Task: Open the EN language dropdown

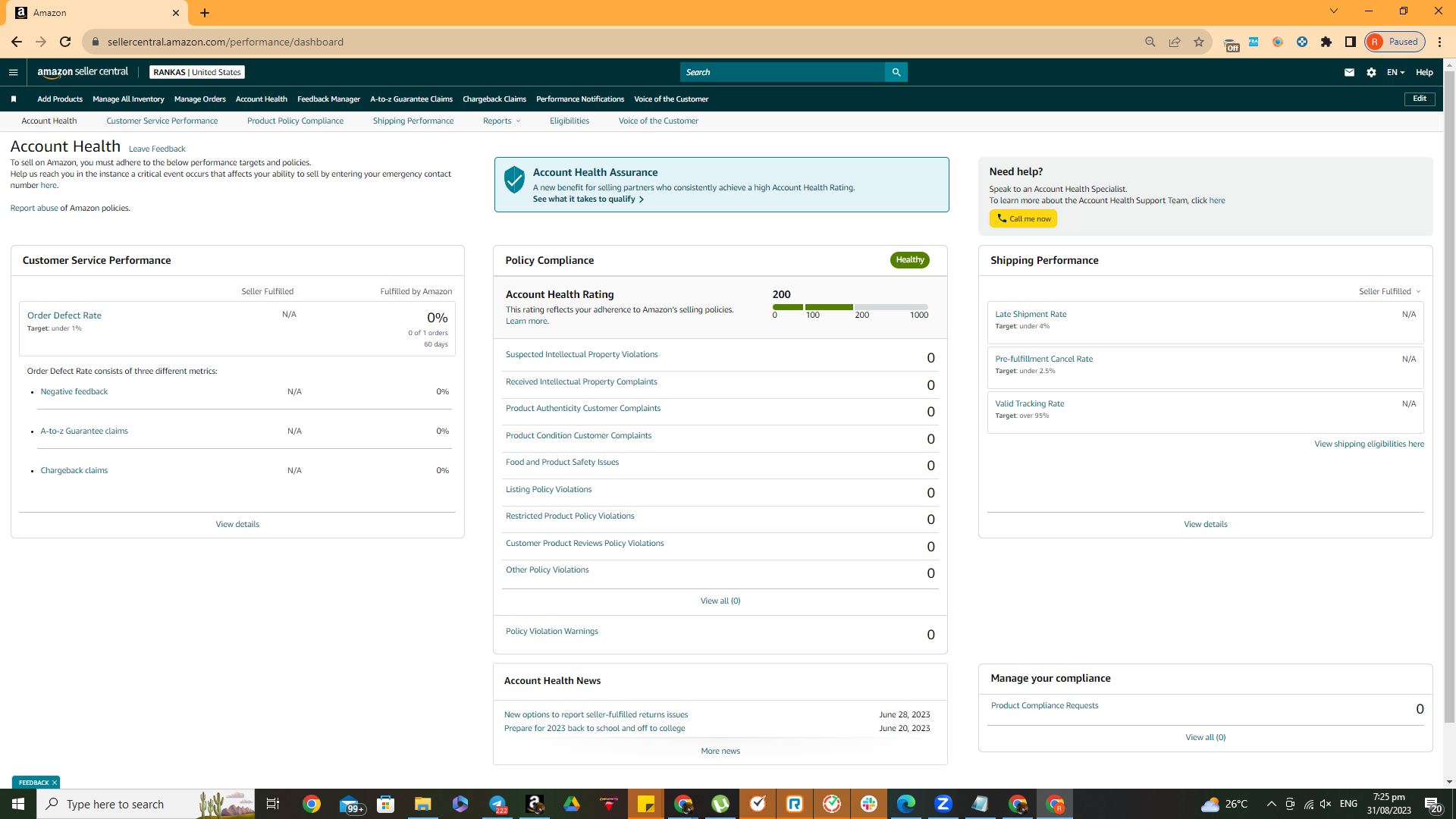Action: click(x=1396, y=73)
